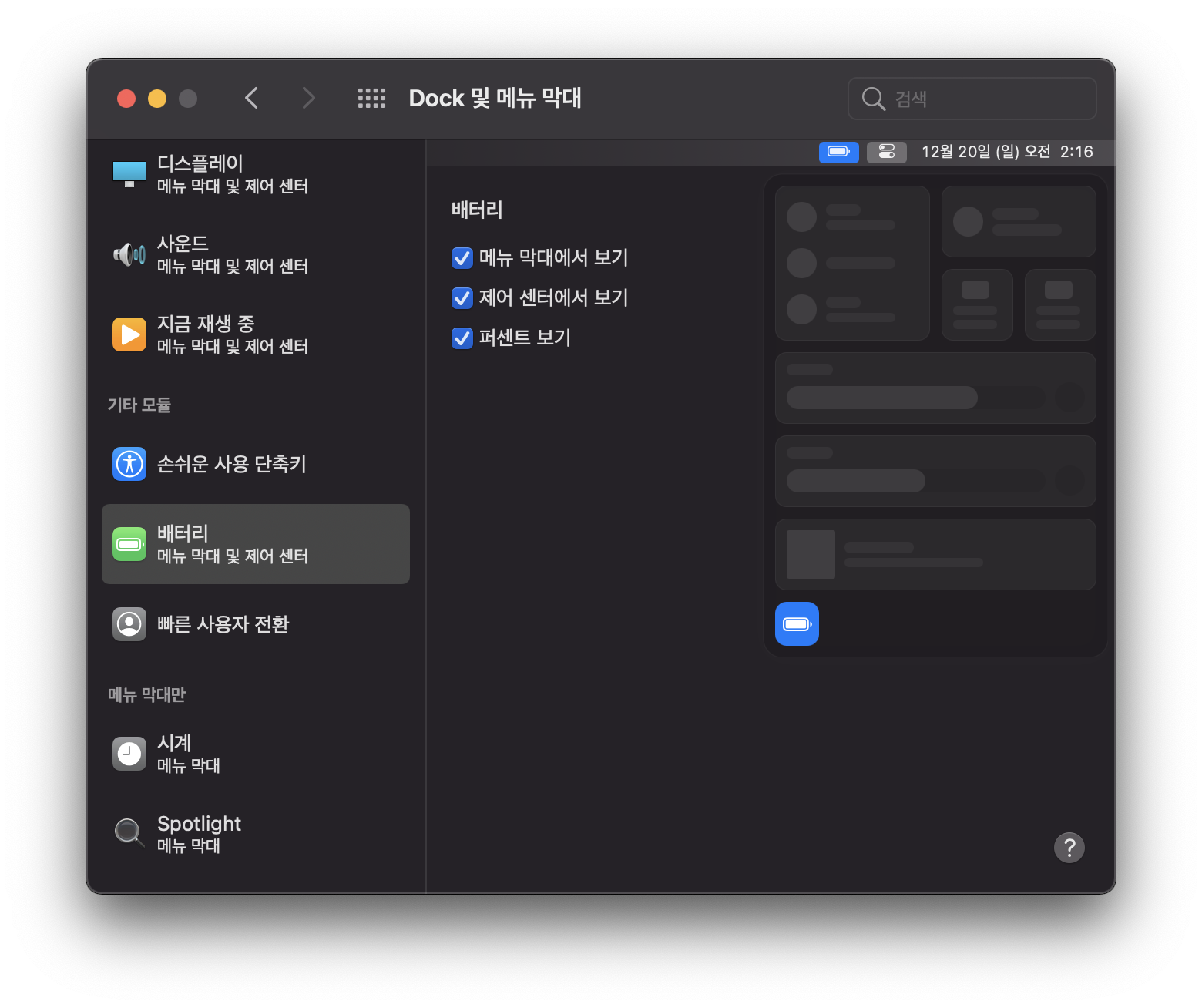
Task: Open the 지금 재생 중 play icon
Action: pos(129,334)
